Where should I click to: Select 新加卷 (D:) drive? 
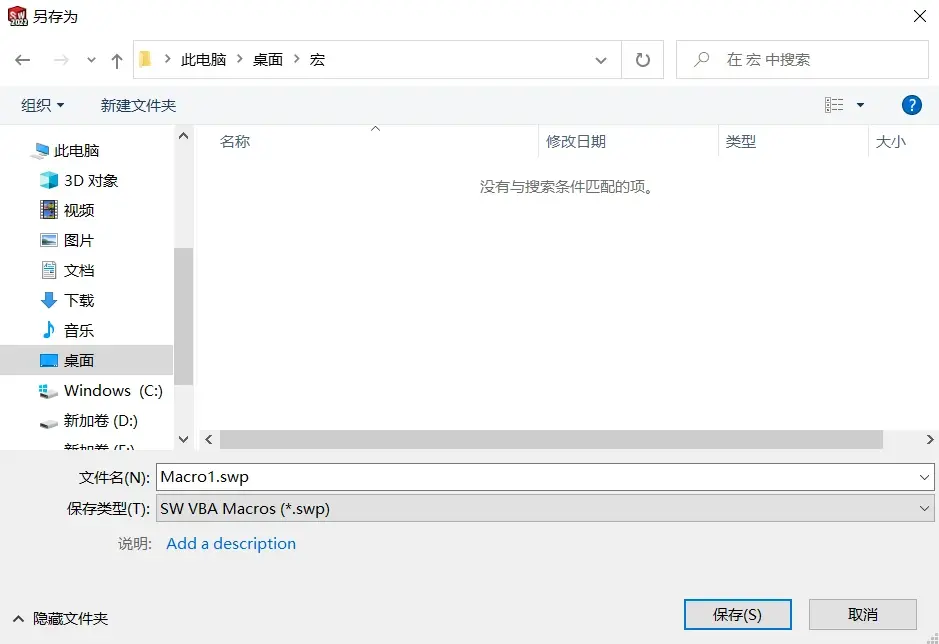point(101,421)
